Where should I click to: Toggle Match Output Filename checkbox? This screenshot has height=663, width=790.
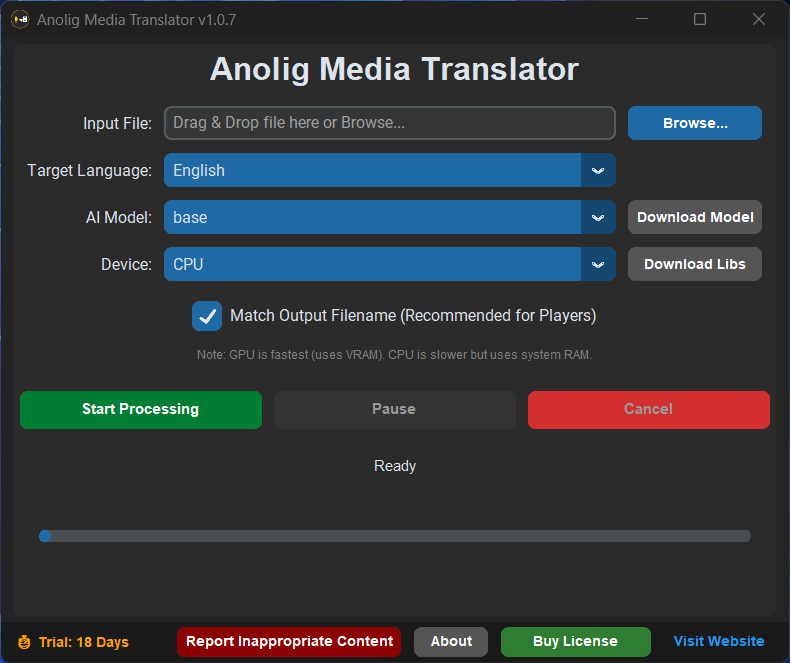point(207,316)
